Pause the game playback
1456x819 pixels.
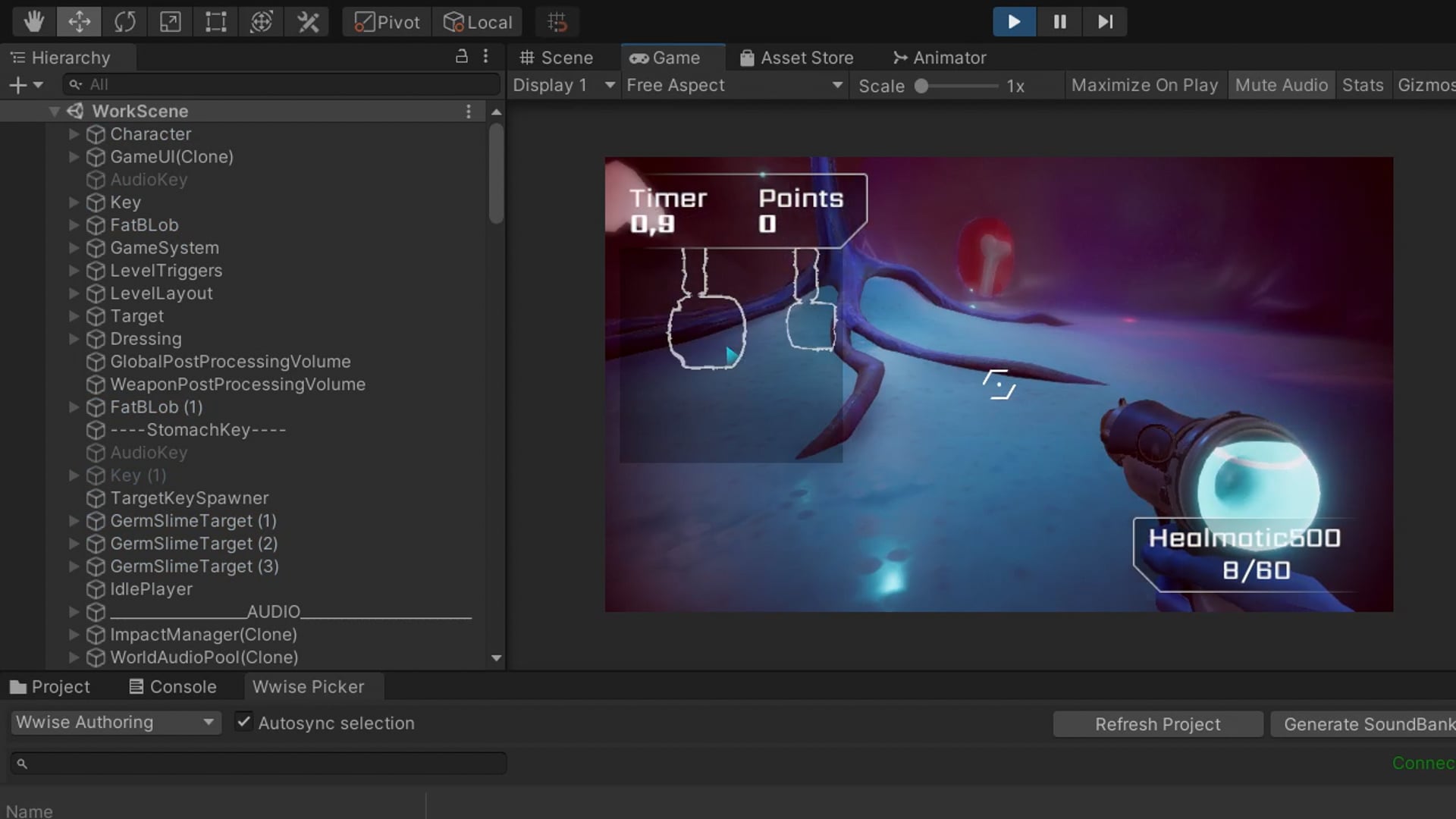[x=1059, y=22]
